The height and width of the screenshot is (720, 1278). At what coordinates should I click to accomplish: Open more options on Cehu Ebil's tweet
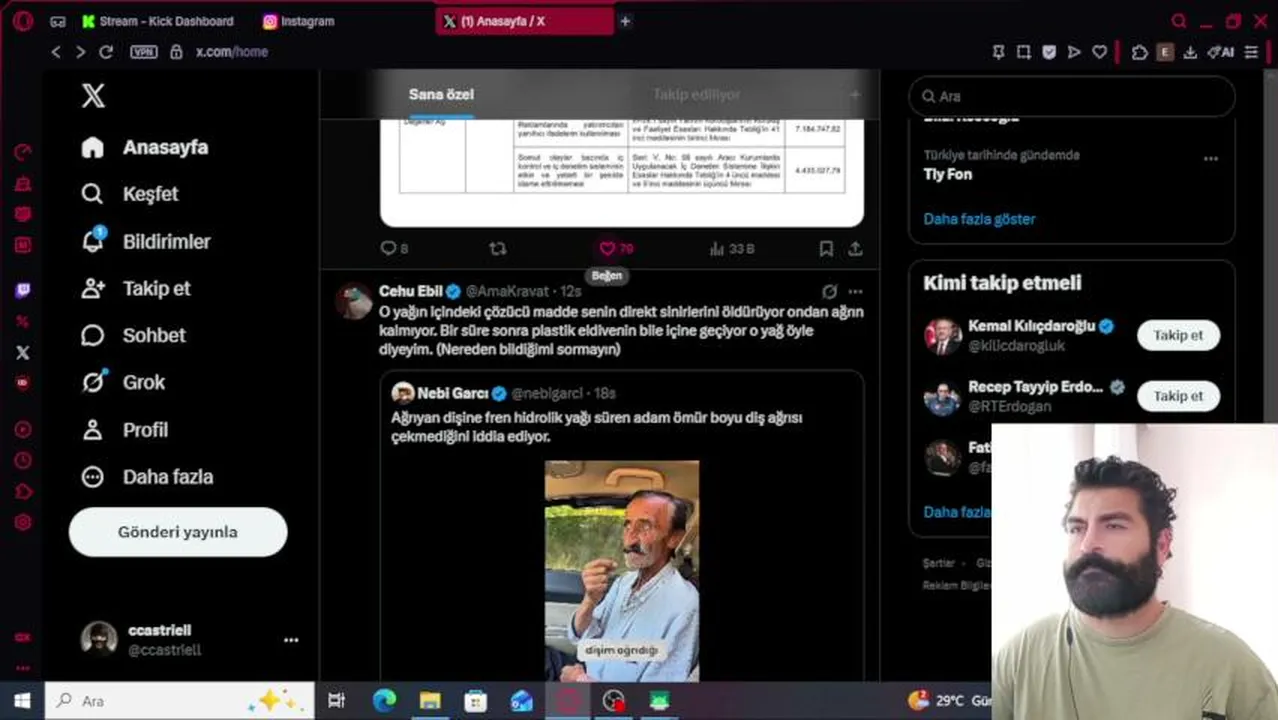[x=855, y=291]
